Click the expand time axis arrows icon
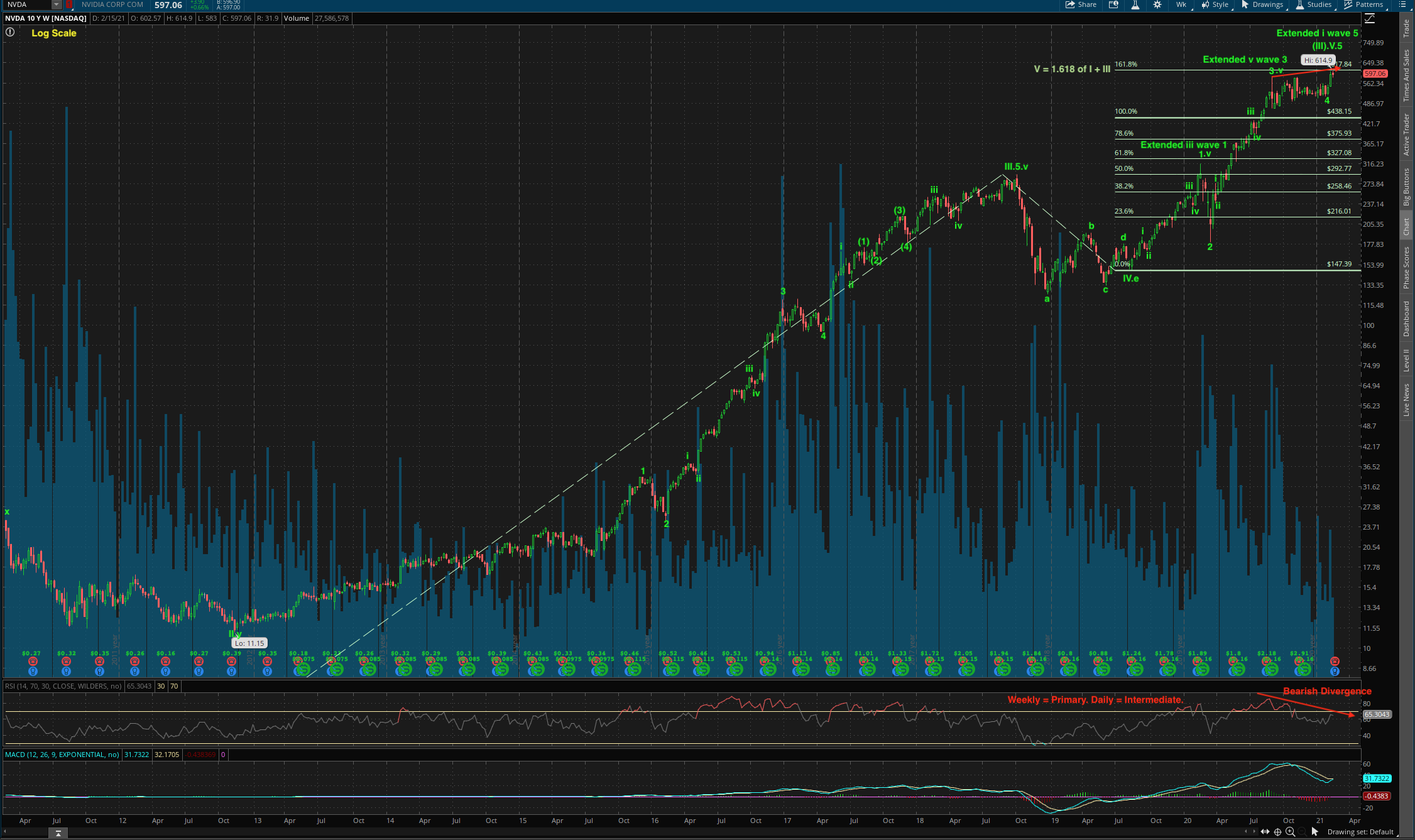 pos(1264,832)
